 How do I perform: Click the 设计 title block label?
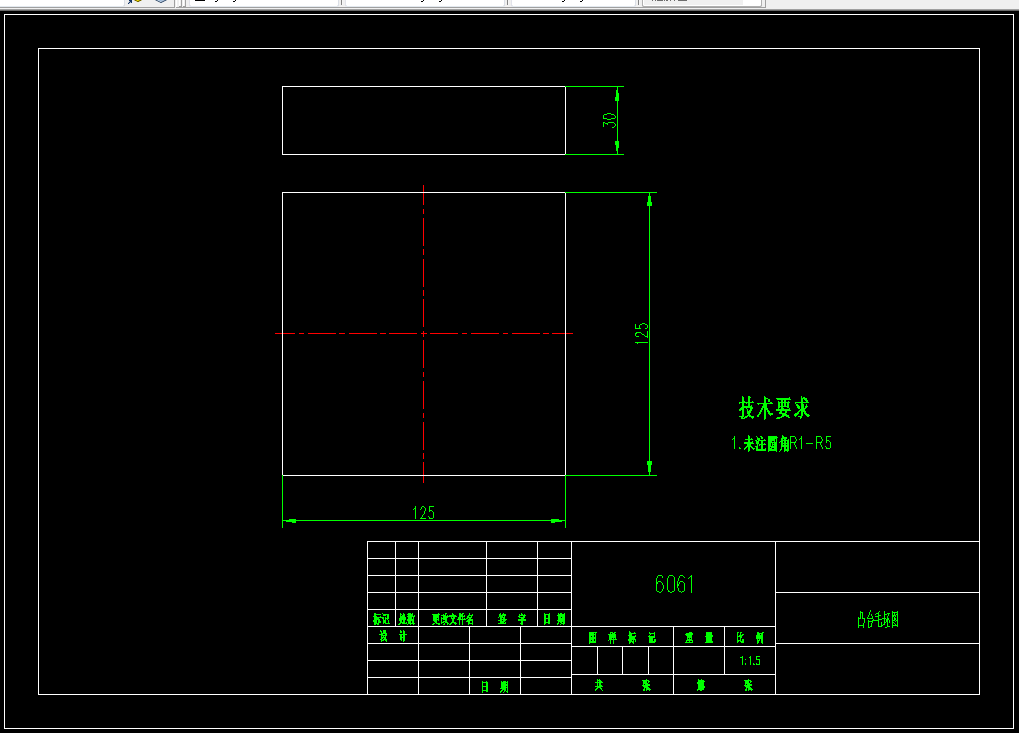(393, 636)
